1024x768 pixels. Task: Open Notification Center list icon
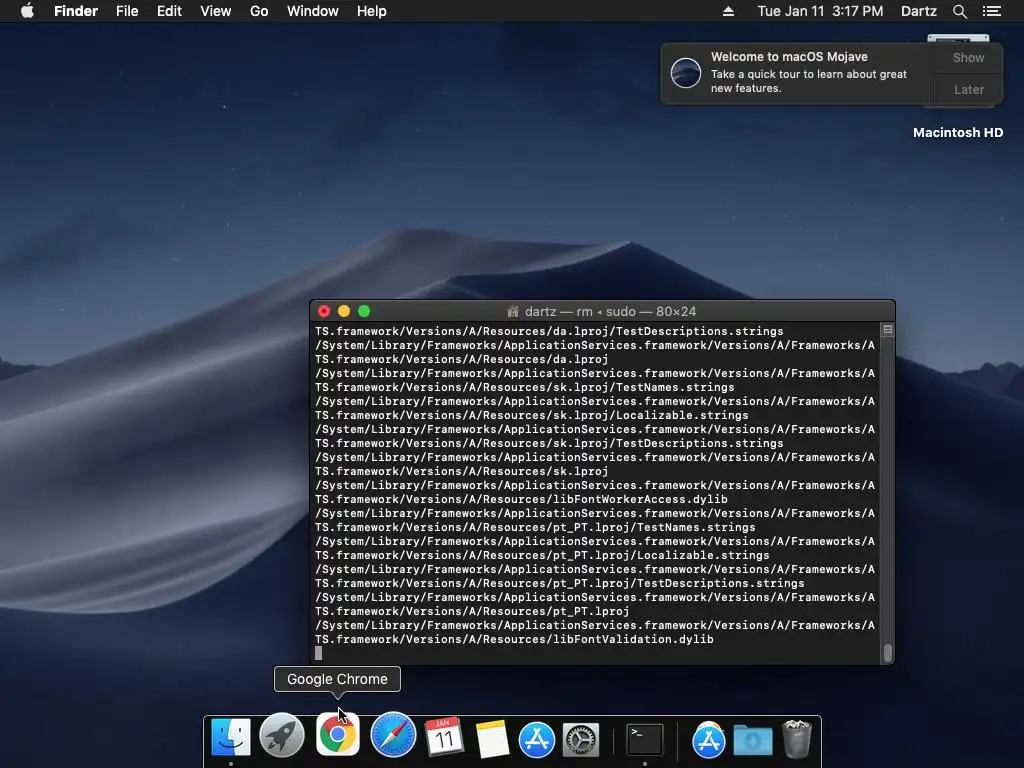(992, 11)
